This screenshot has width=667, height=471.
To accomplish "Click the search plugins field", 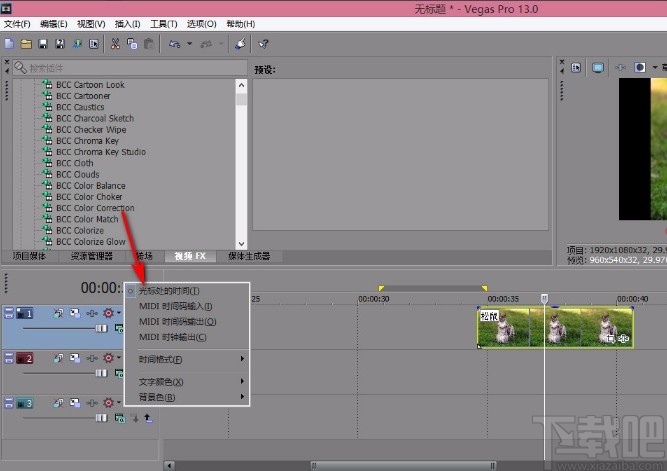I will [x=130, y=68].
